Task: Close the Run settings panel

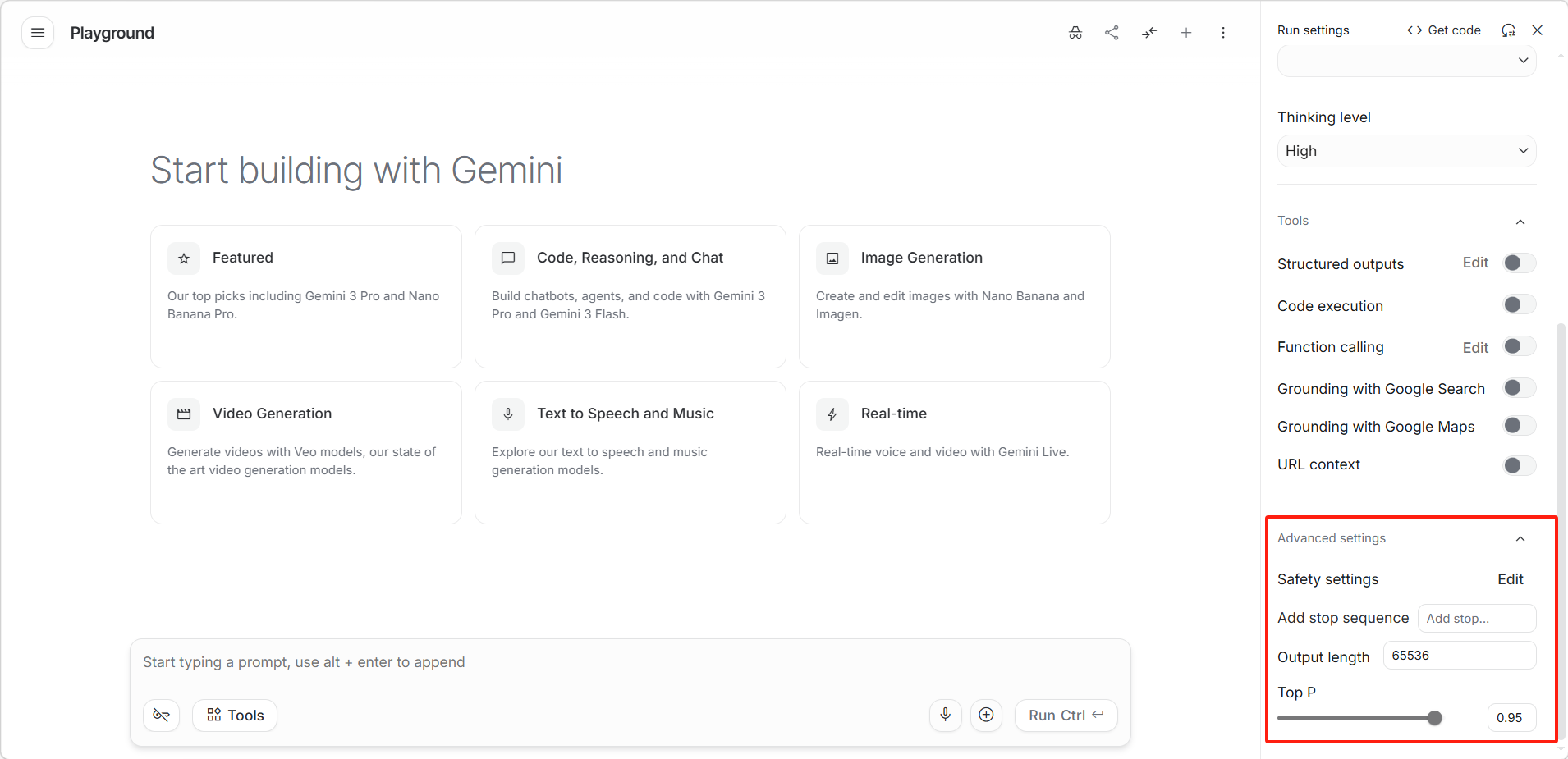Action: 1538,30
